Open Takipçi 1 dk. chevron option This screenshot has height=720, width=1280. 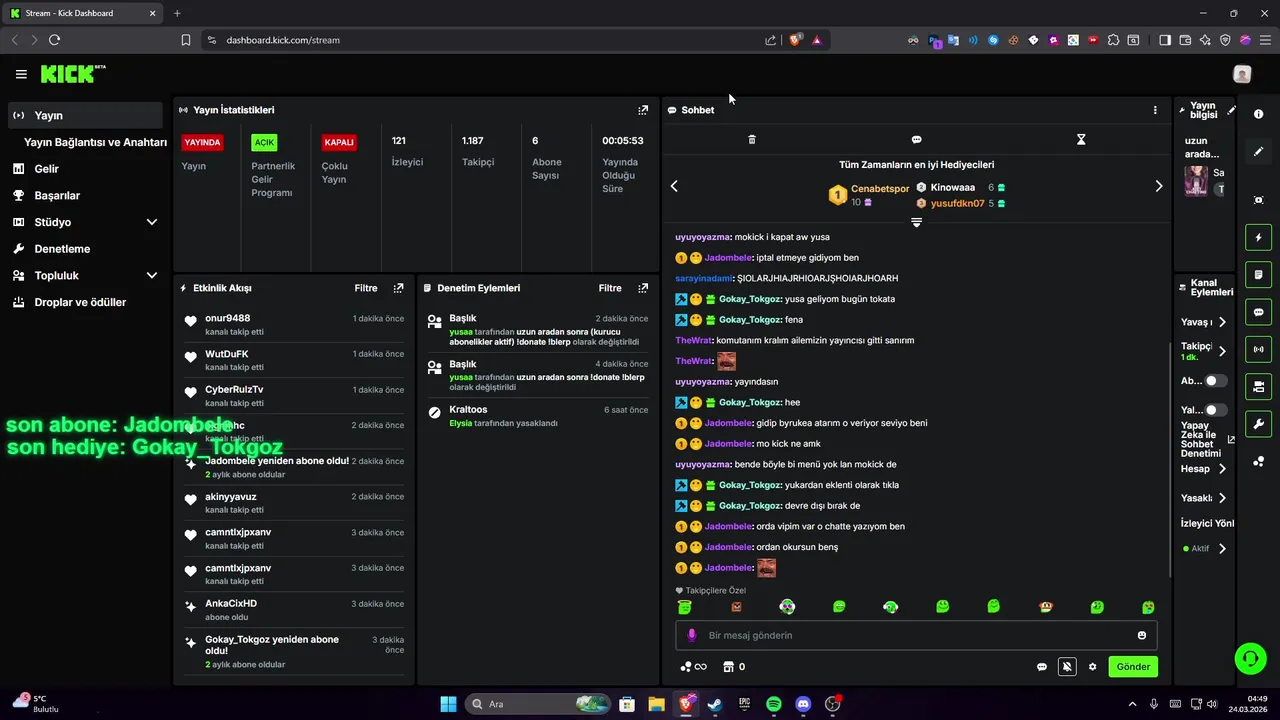[x=1222, y=351]
